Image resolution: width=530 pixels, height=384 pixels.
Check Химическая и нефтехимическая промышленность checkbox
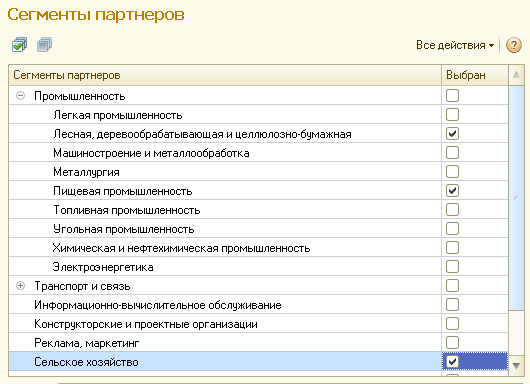click(452, 247)
